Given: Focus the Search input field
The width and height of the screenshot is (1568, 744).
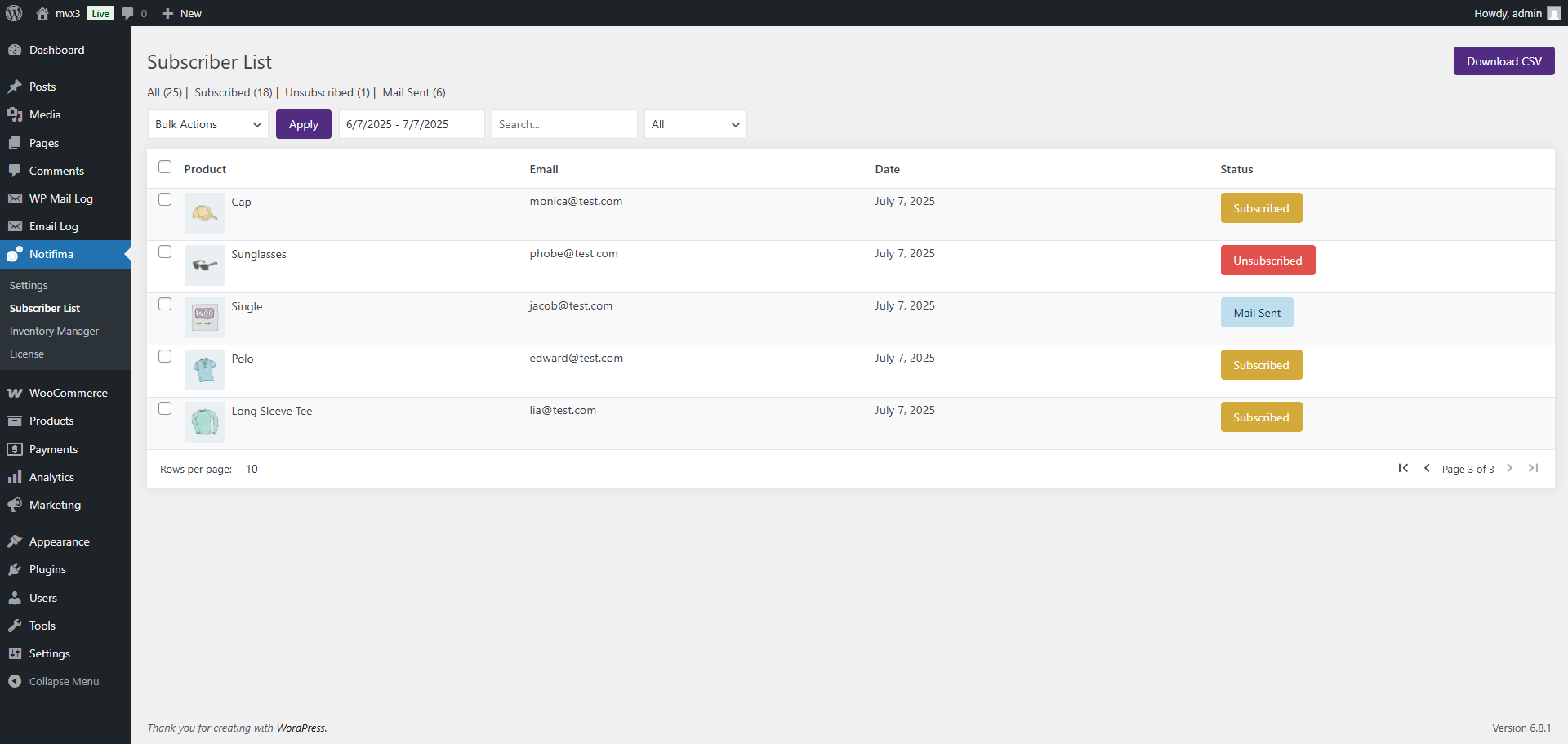Looking at the screenshot, I should [x=564, y=124].
